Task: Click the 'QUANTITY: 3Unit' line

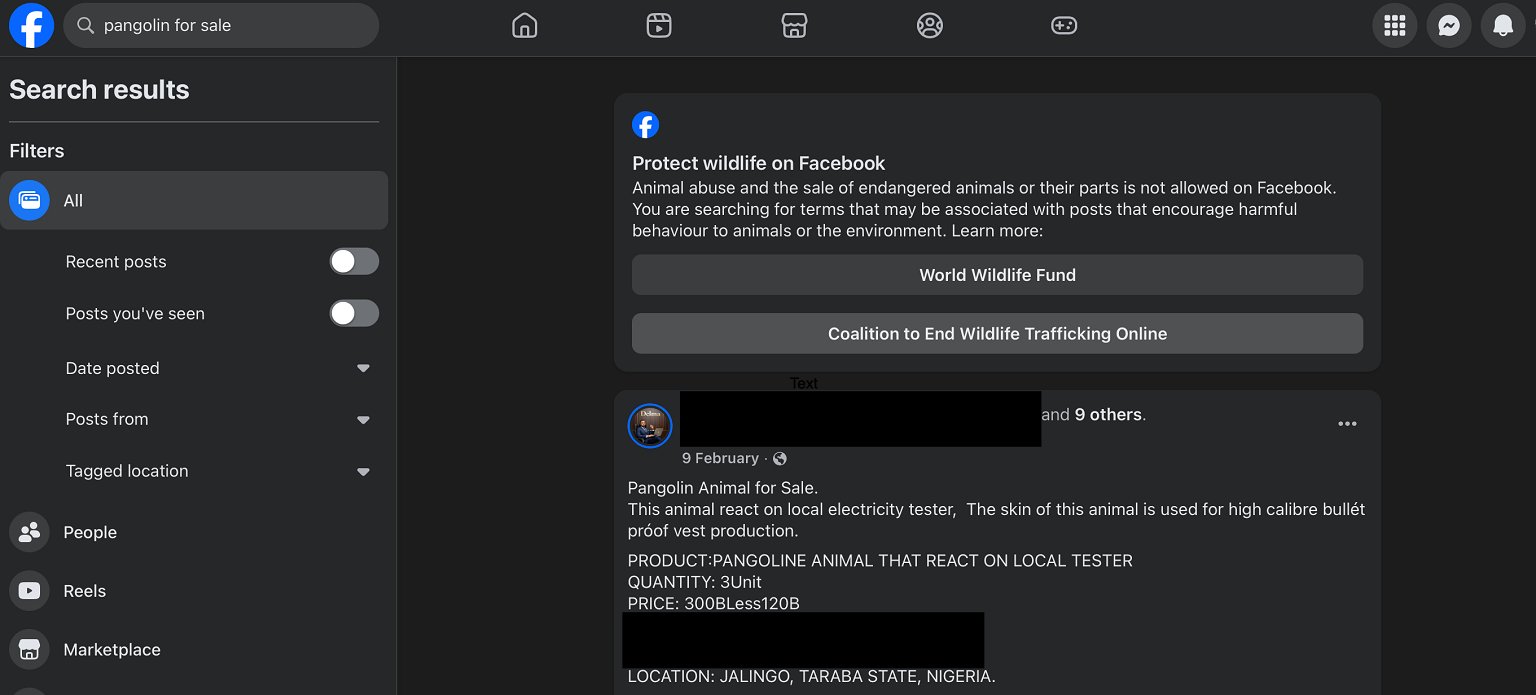Action: 695,582
